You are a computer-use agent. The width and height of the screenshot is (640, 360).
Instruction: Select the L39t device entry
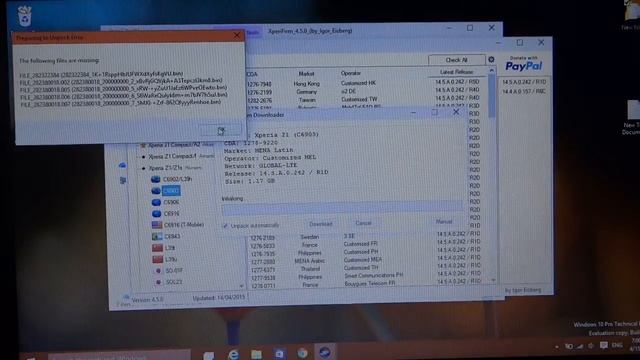point(164,248)
